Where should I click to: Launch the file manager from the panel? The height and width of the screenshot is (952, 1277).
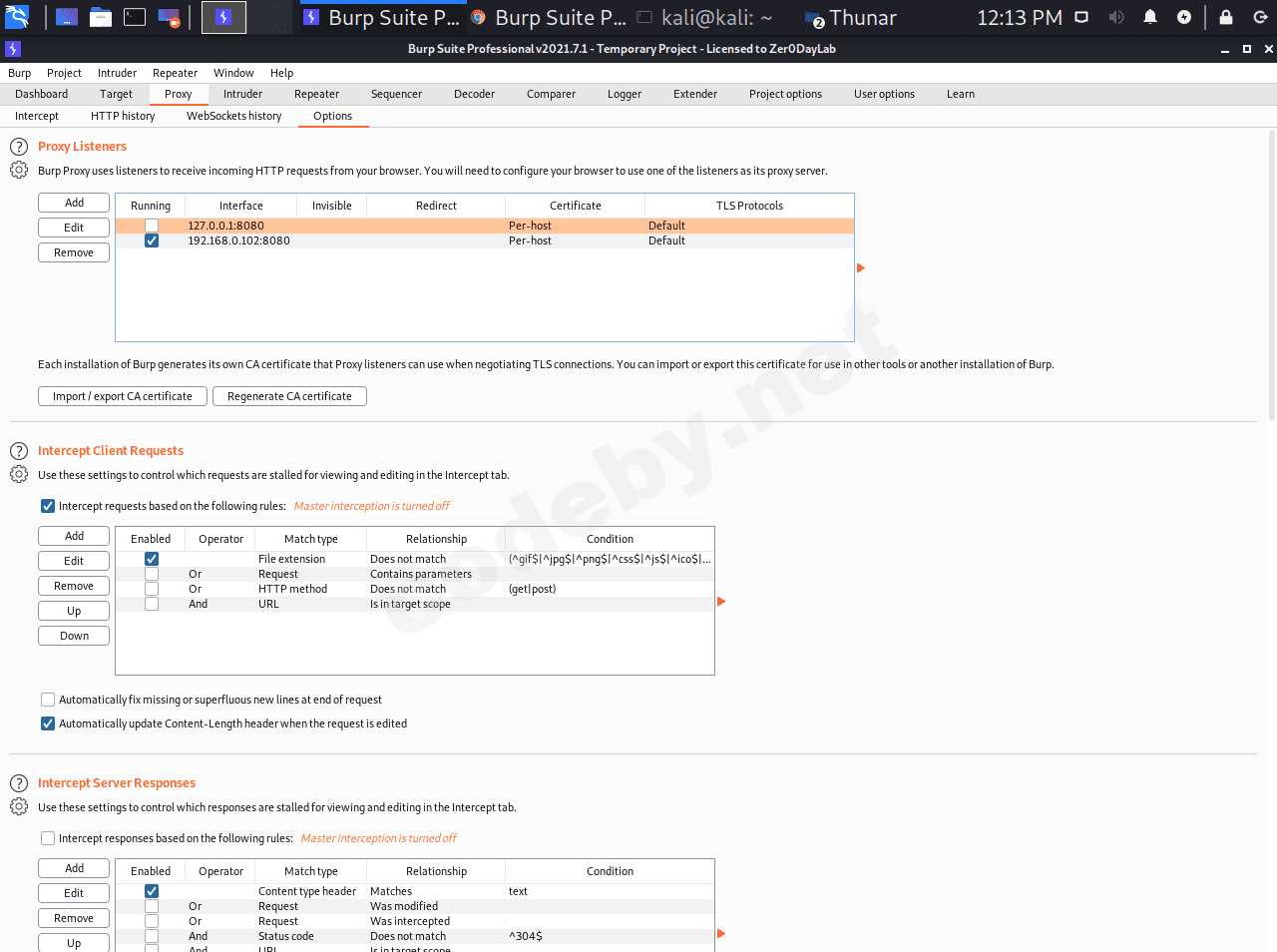(101, 17)
